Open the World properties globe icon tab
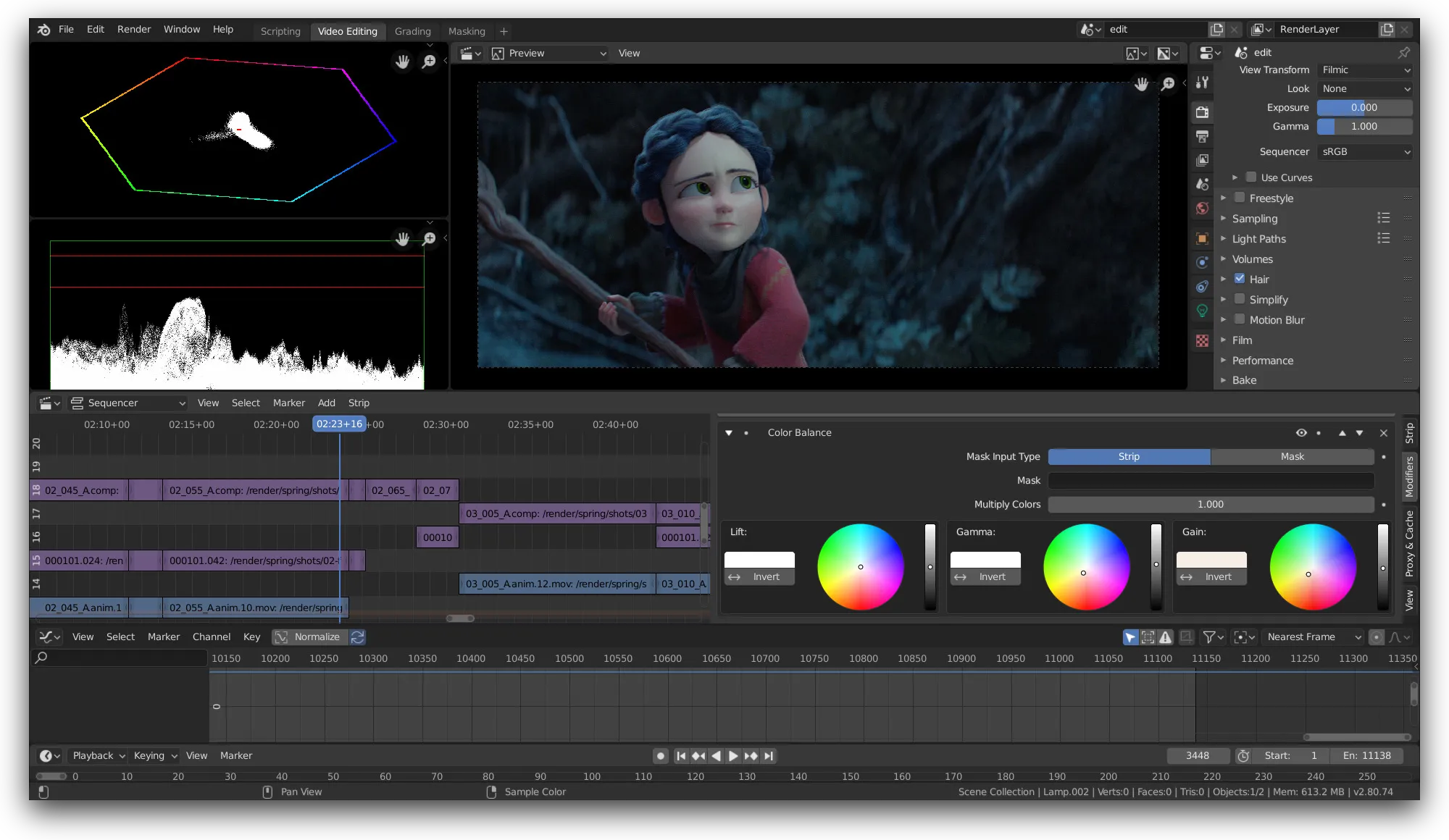The width and height of the screenshot is (1449, 840). pyautogui.click(x=1202, y=209)
